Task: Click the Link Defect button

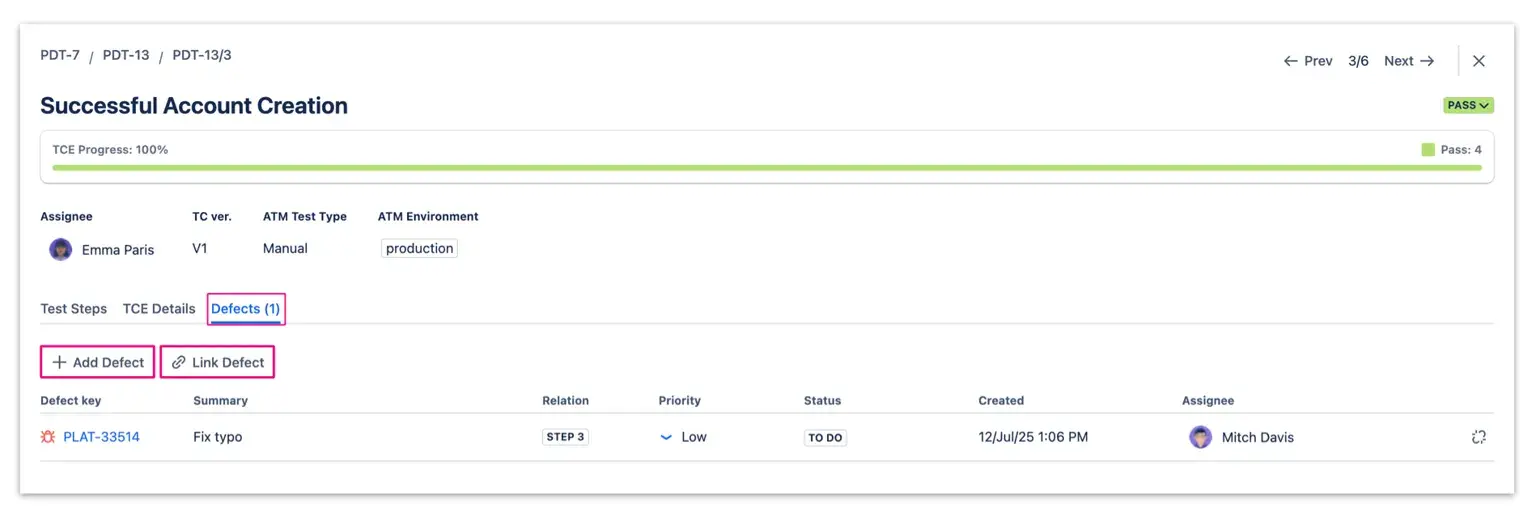Action: [x=218, y=362]
